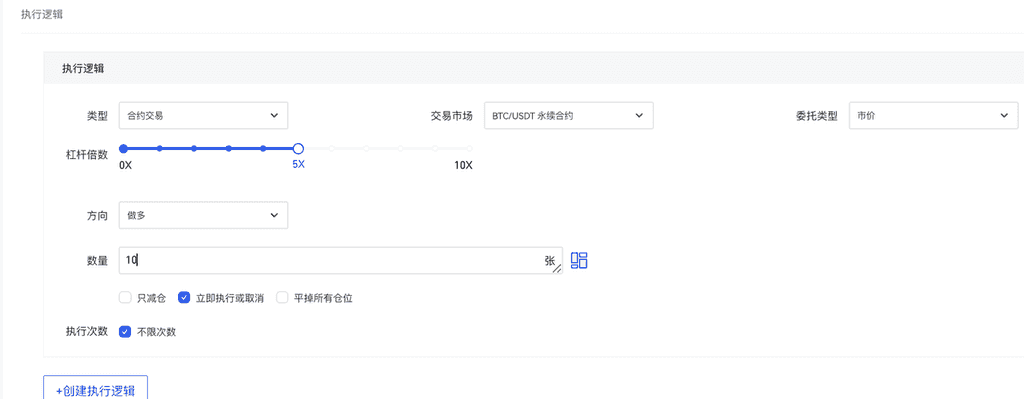Click the +创建执行逻辑 button
The width and height of the screenshot is (1024, 399).
click(95, 390)
